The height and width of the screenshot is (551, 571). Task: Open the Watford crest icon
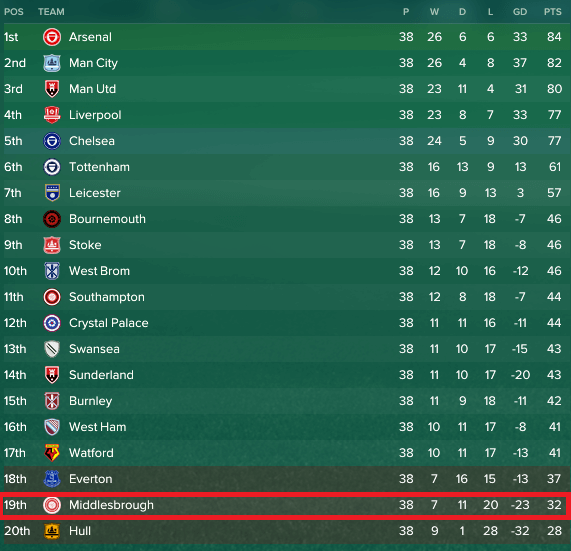[x=52, y=453]
